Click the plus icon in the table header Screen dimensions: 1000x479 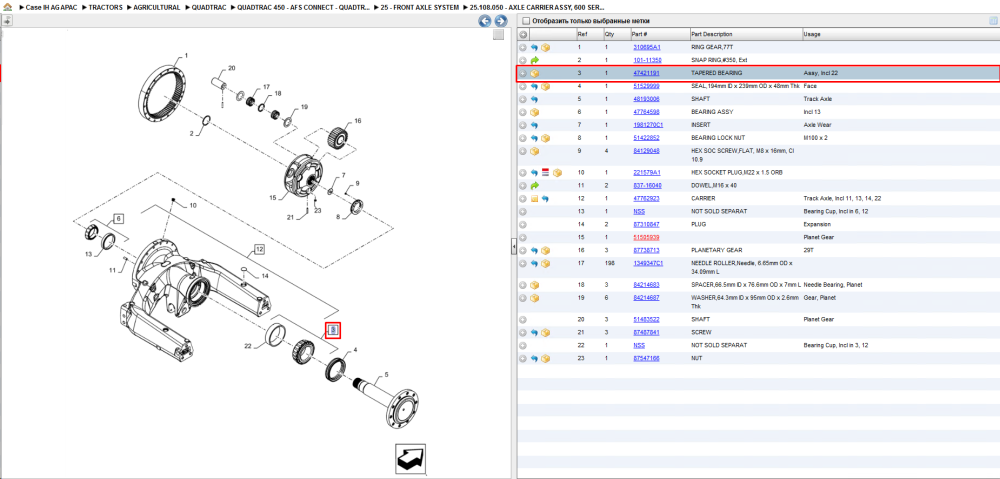pos(523,34)
